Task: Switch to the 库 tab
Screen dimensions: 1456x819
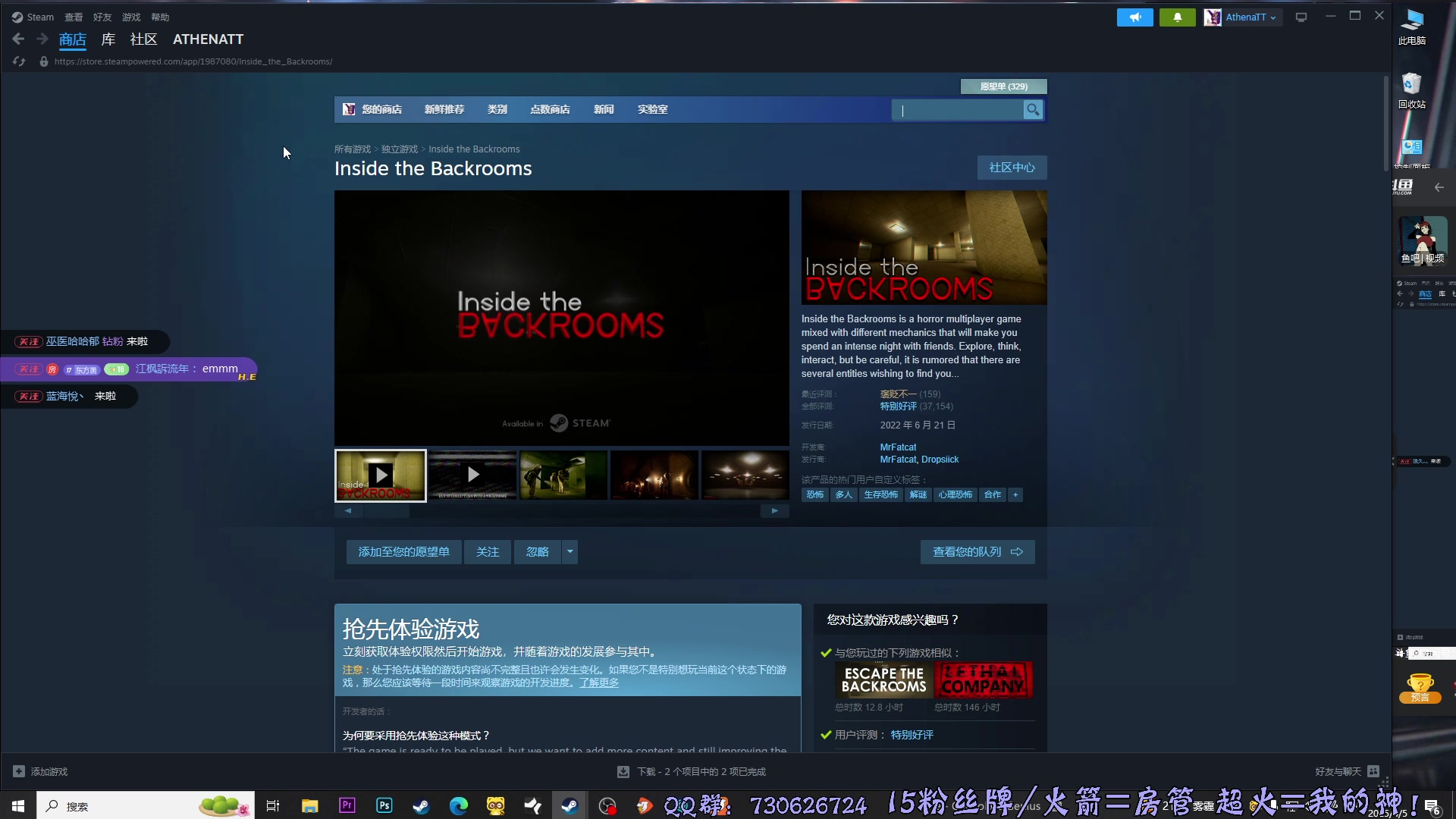Action: click(x=108, y=39)
